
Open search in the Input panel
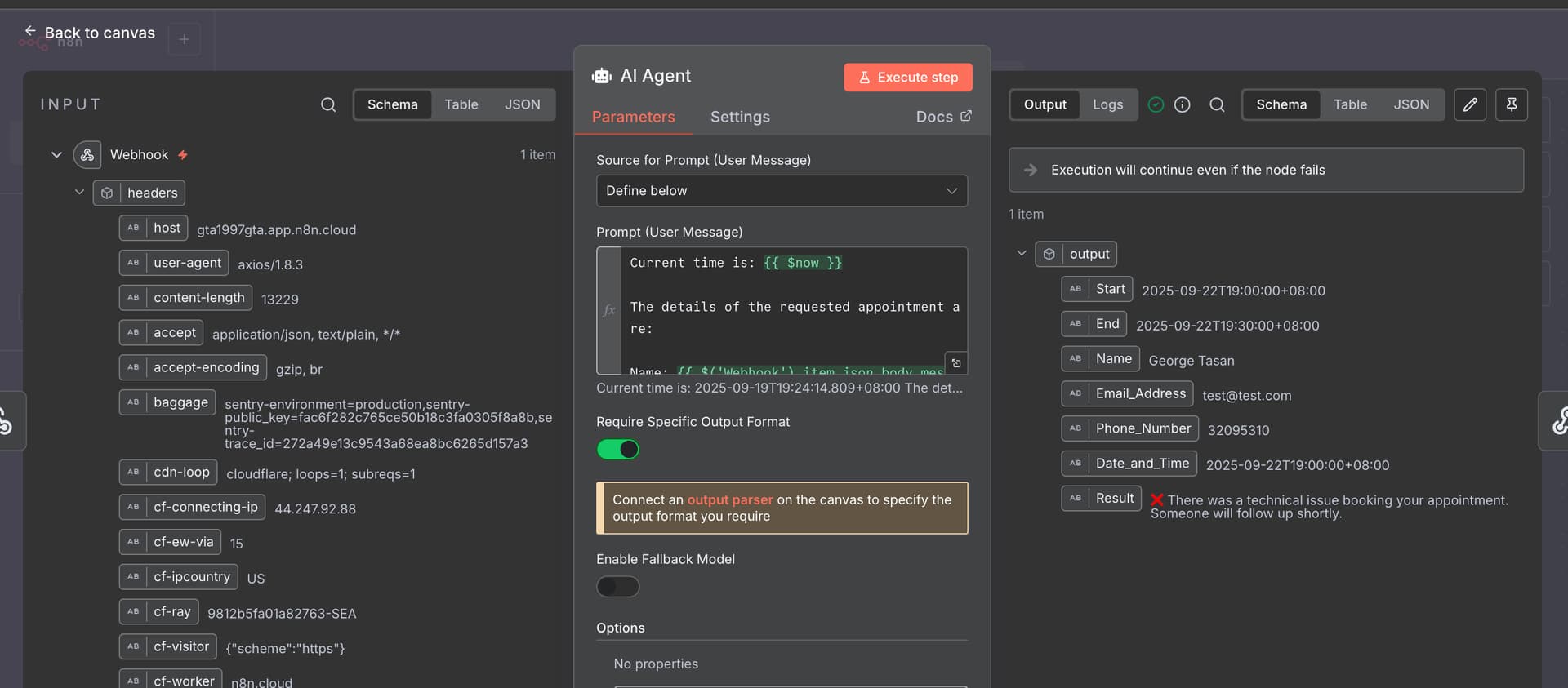click(x=328, y=104)
